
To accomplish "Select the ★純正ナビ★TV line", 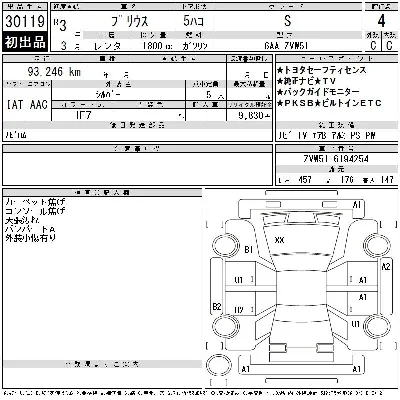I will [306, 81].
